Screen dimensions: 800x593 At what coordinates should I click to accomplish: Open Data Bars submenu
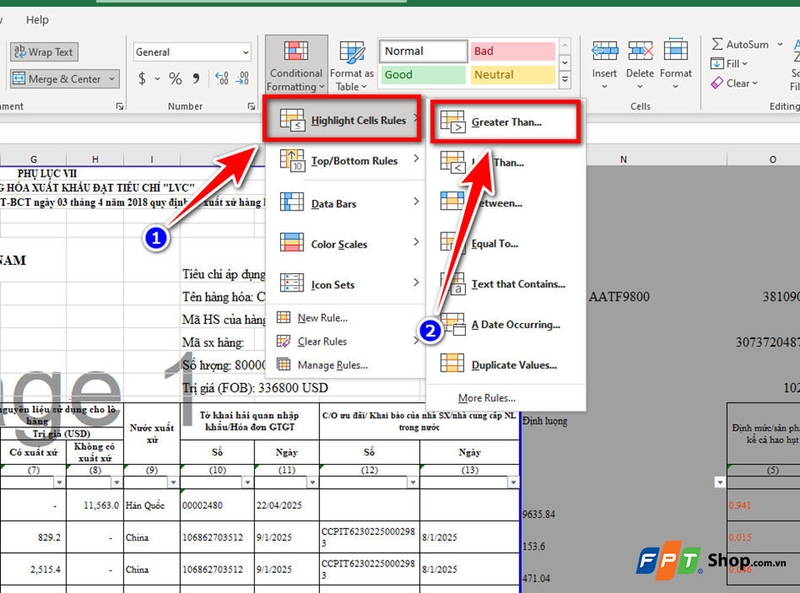coord(345,203)
